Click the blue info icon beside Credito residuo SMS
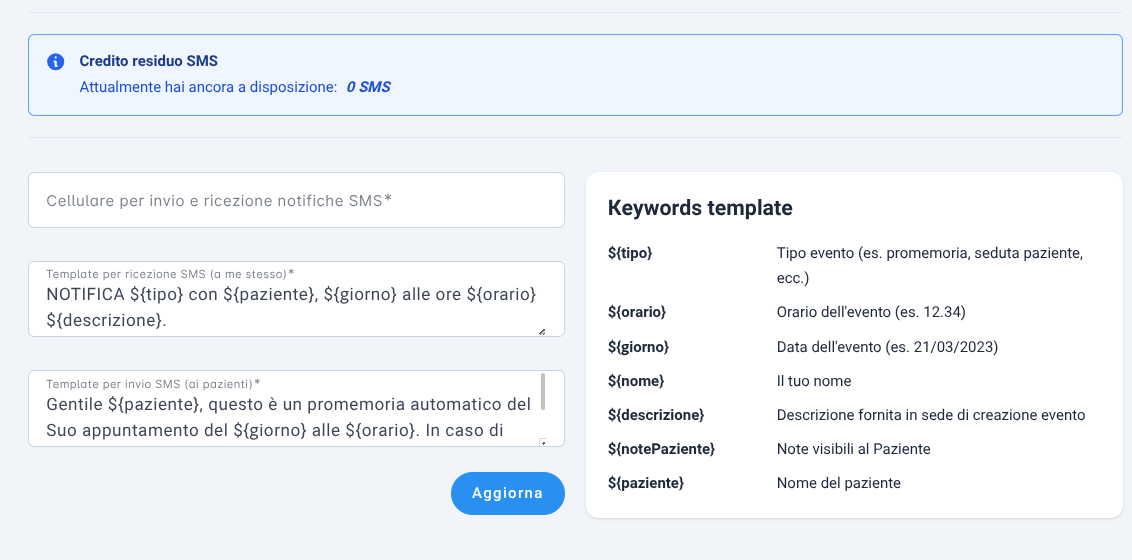The image size is (1132, 560). [x=56, y=61]
